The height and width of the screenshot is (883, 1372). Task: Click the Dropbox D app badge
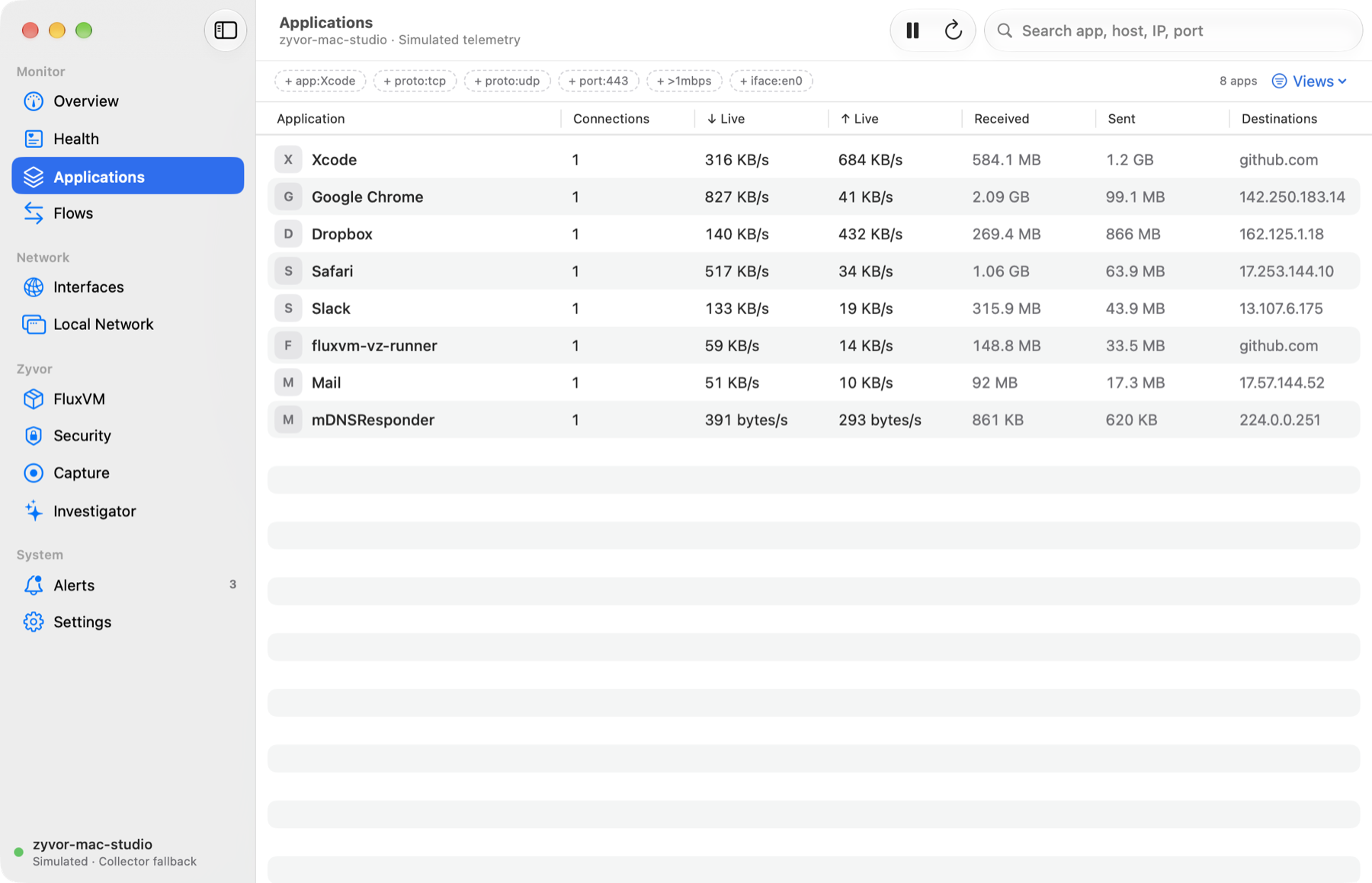[288, 234]
